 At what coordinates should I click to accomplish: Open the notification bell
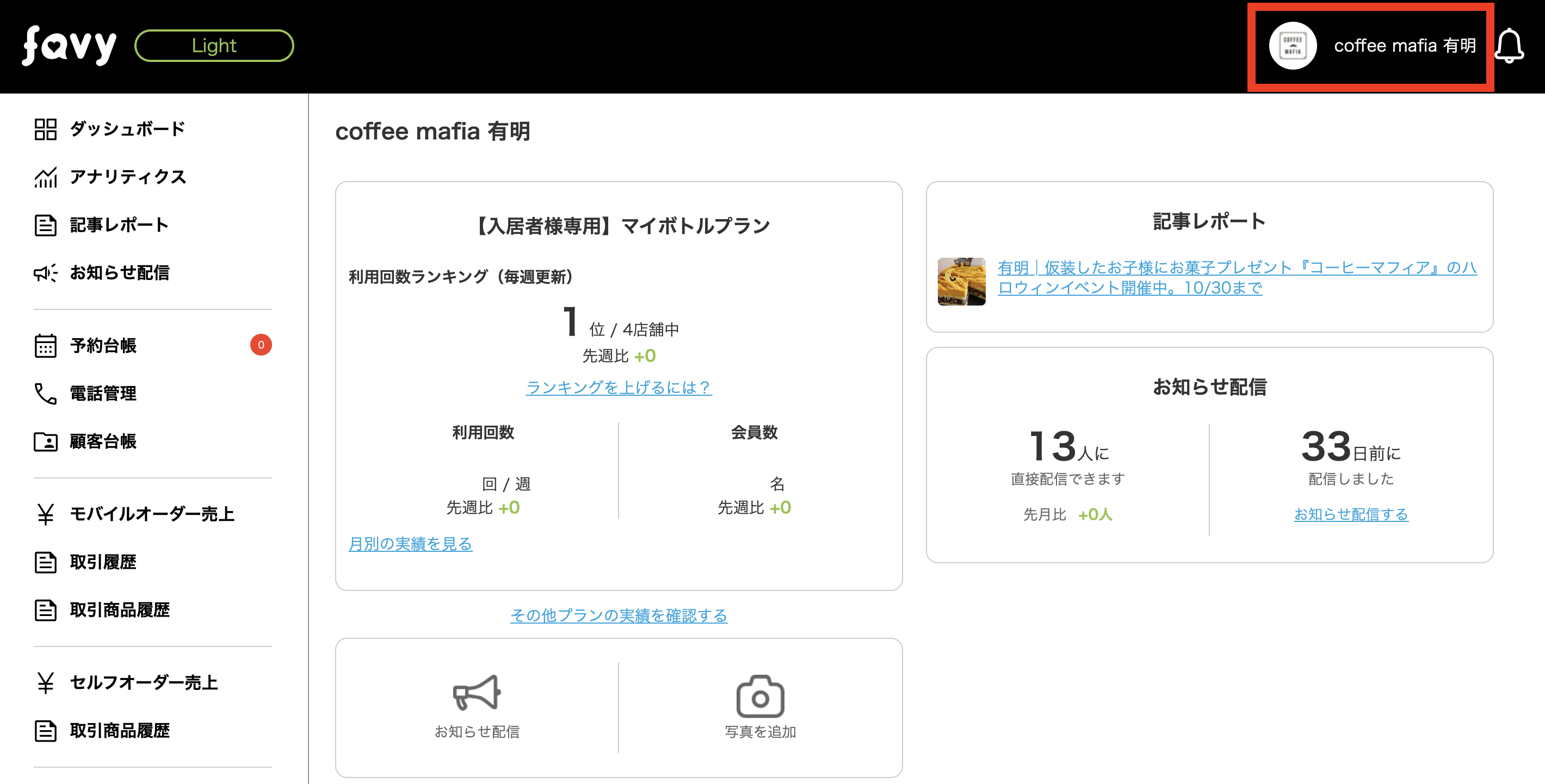[1510, 46]
